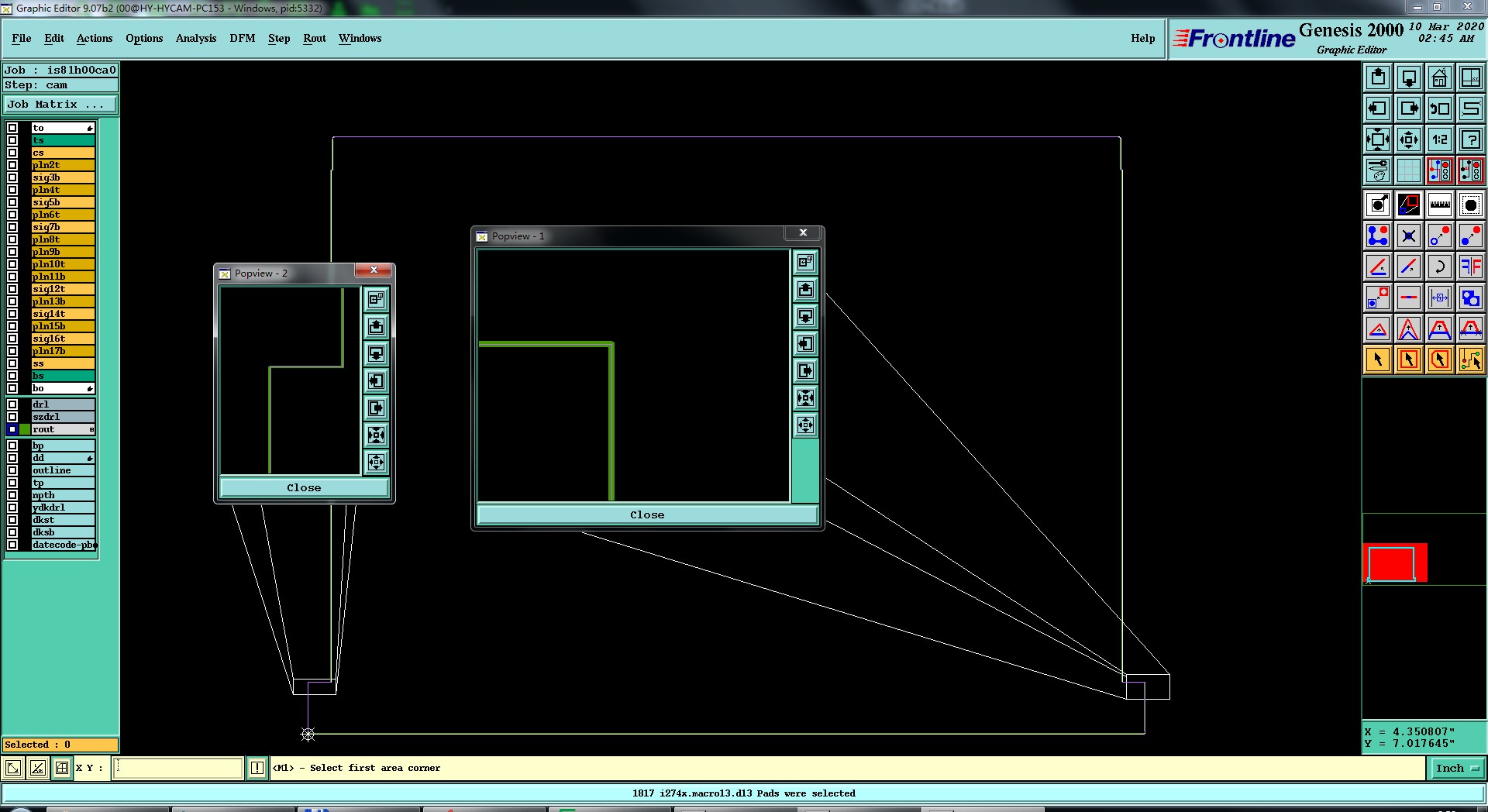Click the ruler measure tool icon

(1440, 205)
